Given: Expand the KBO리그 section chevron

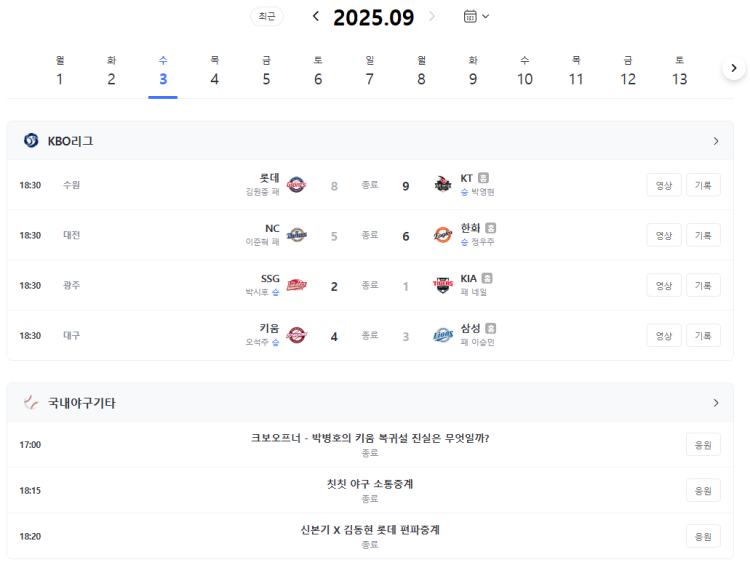Looking at the screenshot, I should [716, 141].
